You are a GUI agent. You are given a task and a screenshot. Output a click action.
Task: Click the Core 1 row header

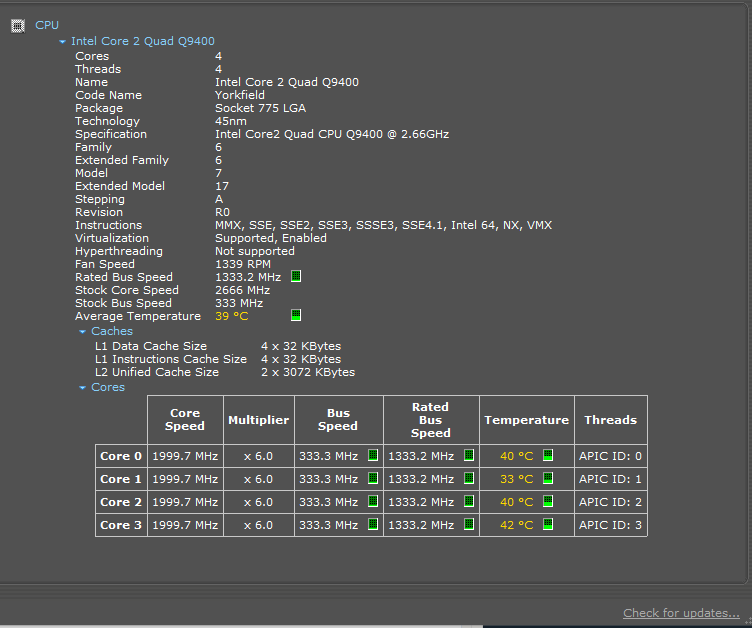click(121, 479)
